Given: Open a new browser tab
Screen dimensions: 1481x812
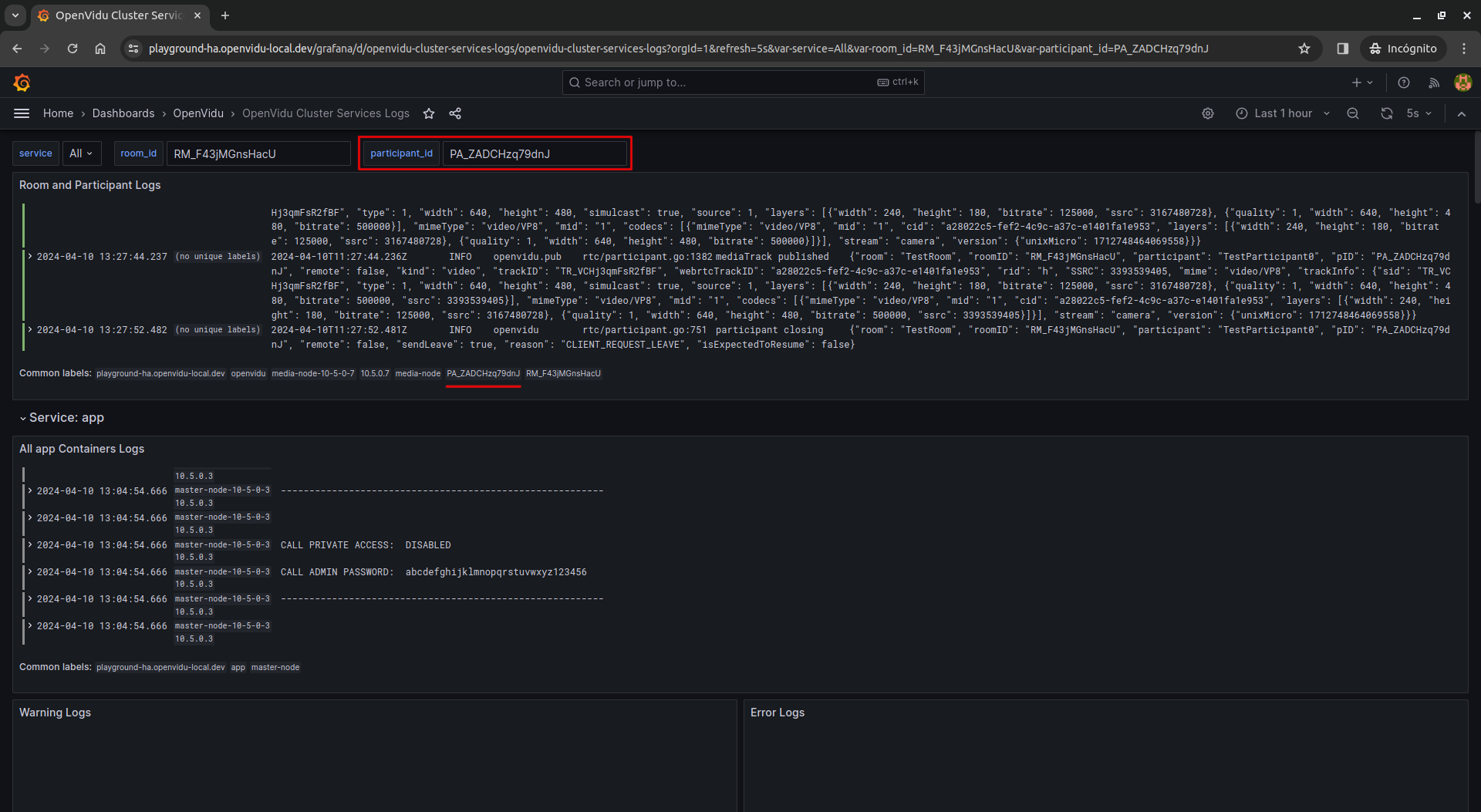Looking at the screenshot, I should [x=225, y=15].
